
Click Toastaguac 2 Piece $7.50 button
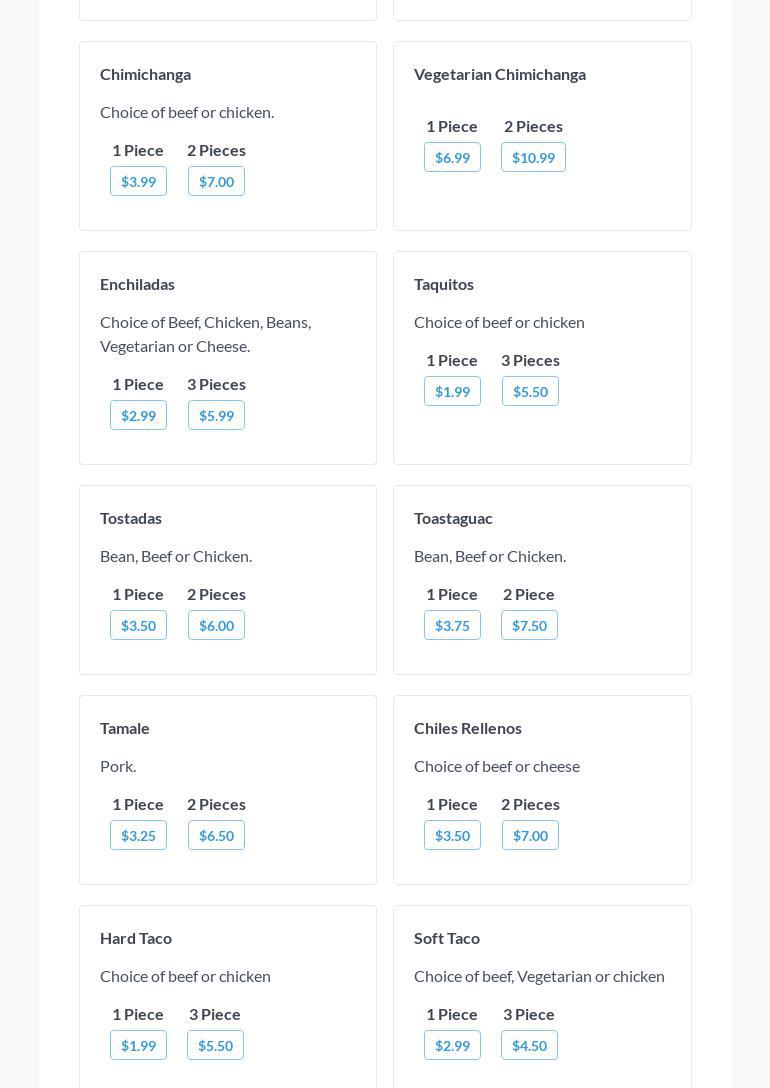[529, 625]
